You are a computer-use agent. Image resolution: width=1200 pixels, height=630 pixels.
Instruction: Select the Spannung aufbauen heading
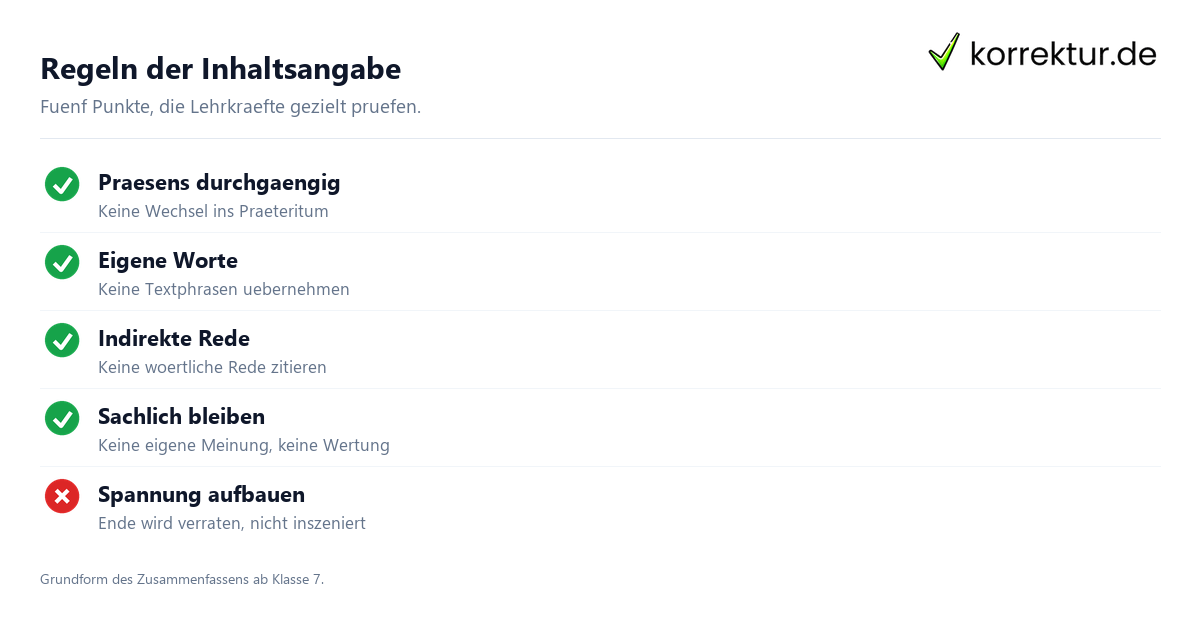[201, 495]
